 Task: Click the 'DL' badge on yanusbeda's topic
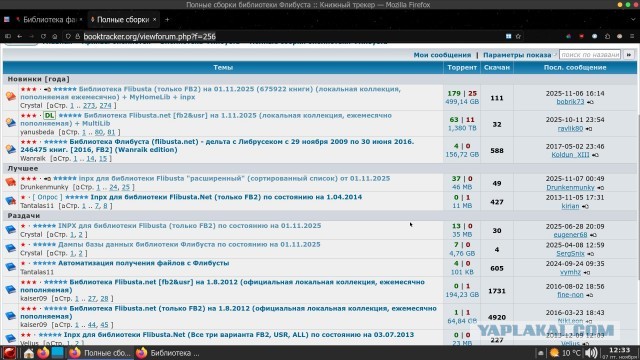(x=49, y=116)
